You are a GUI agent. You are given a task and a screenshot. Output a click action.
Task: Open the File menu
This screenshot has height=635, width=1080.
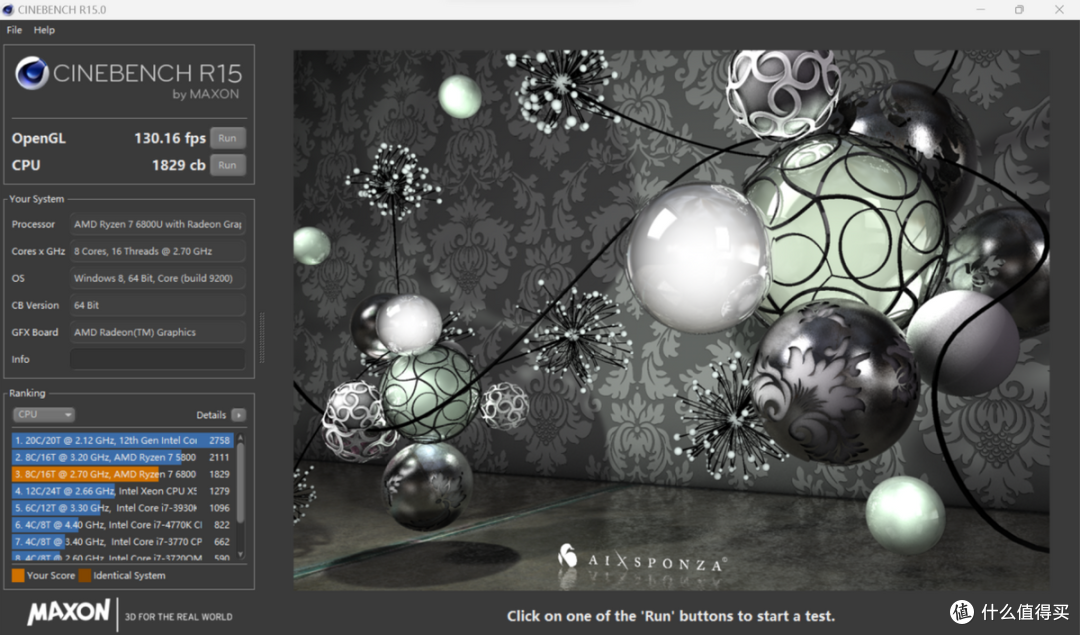(14, 30)
